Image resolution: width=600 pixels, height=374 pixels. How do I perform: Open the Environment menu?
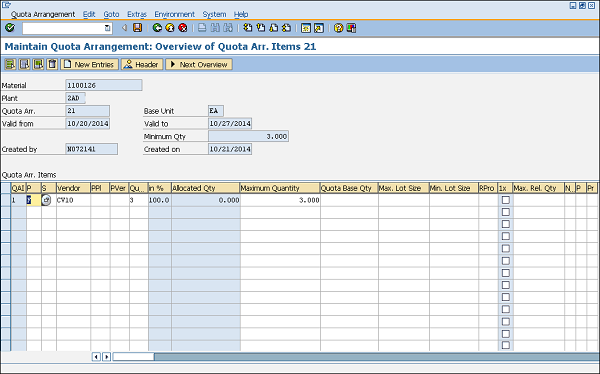[x=174, y=14]
